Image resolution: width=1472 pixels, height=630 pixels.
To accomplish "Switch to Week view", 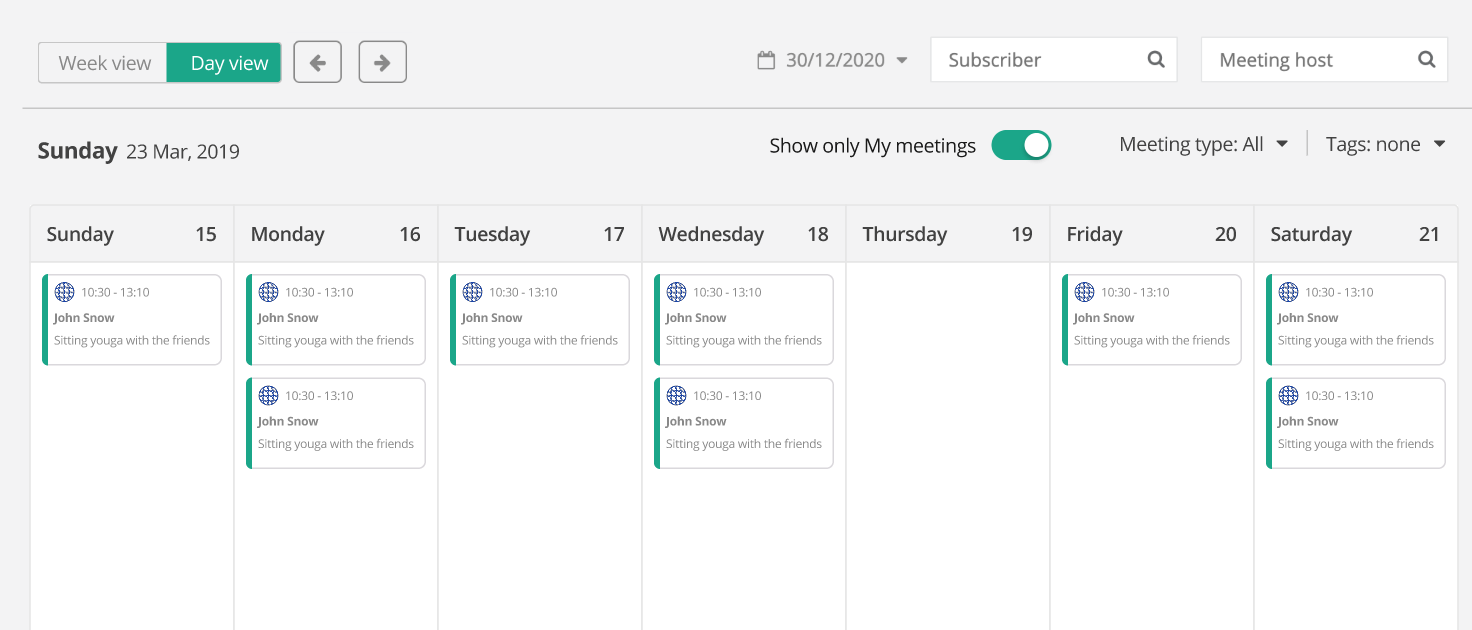I will coord(104,63).
